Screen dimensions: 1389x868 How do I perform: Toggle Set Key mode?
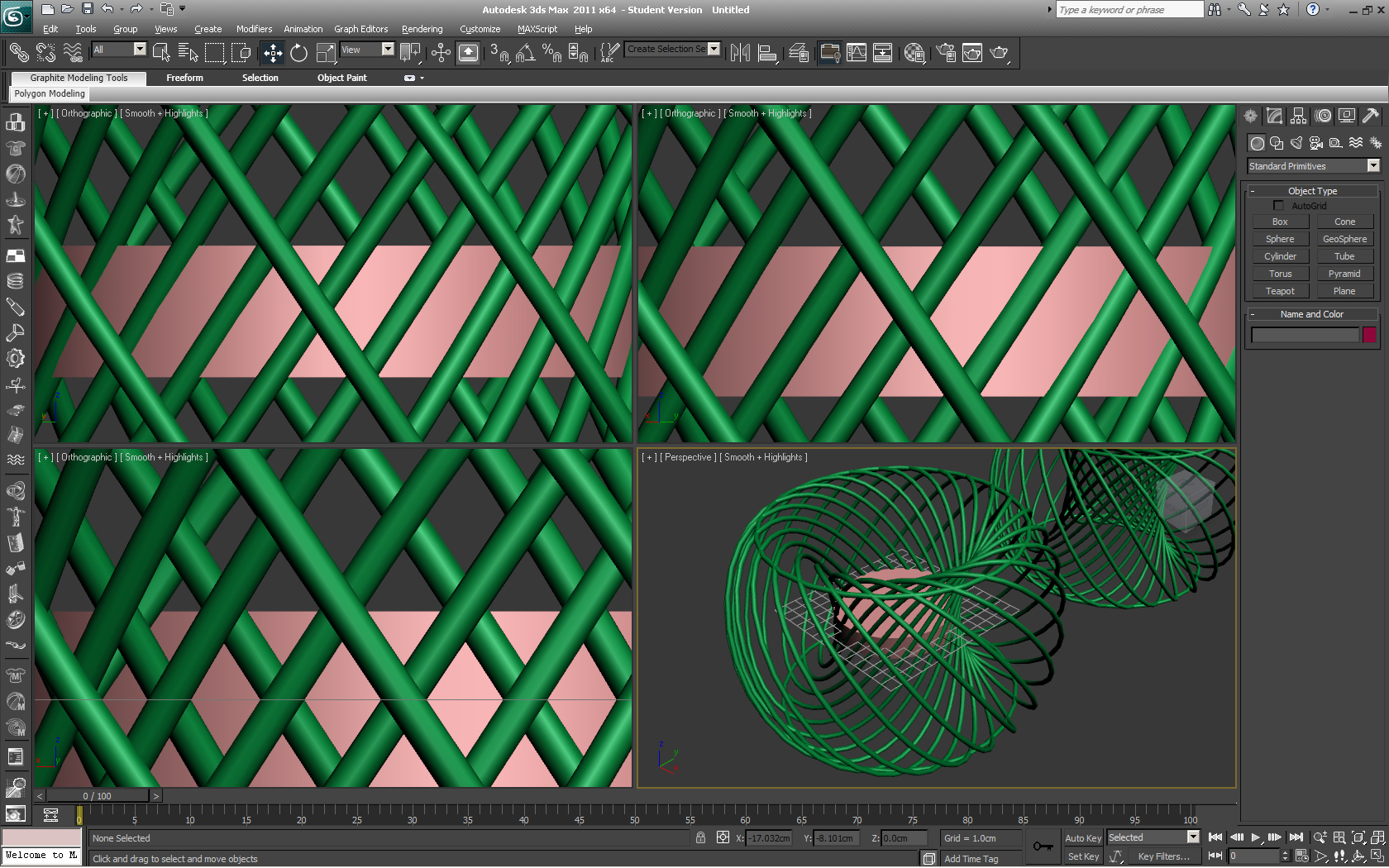pos(1083,856)
